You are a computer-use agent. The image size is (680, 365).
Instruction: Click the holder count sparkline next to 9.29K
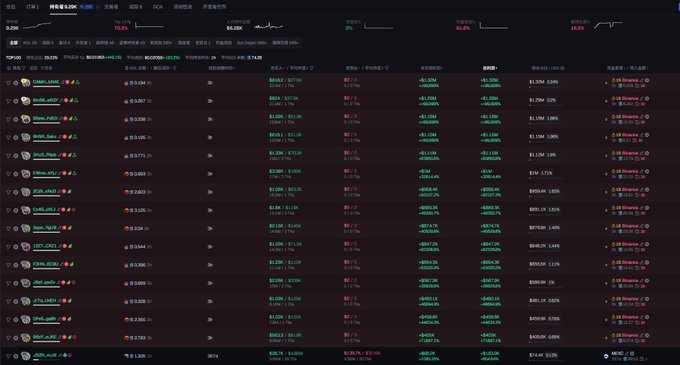click(x=37, y=26)
